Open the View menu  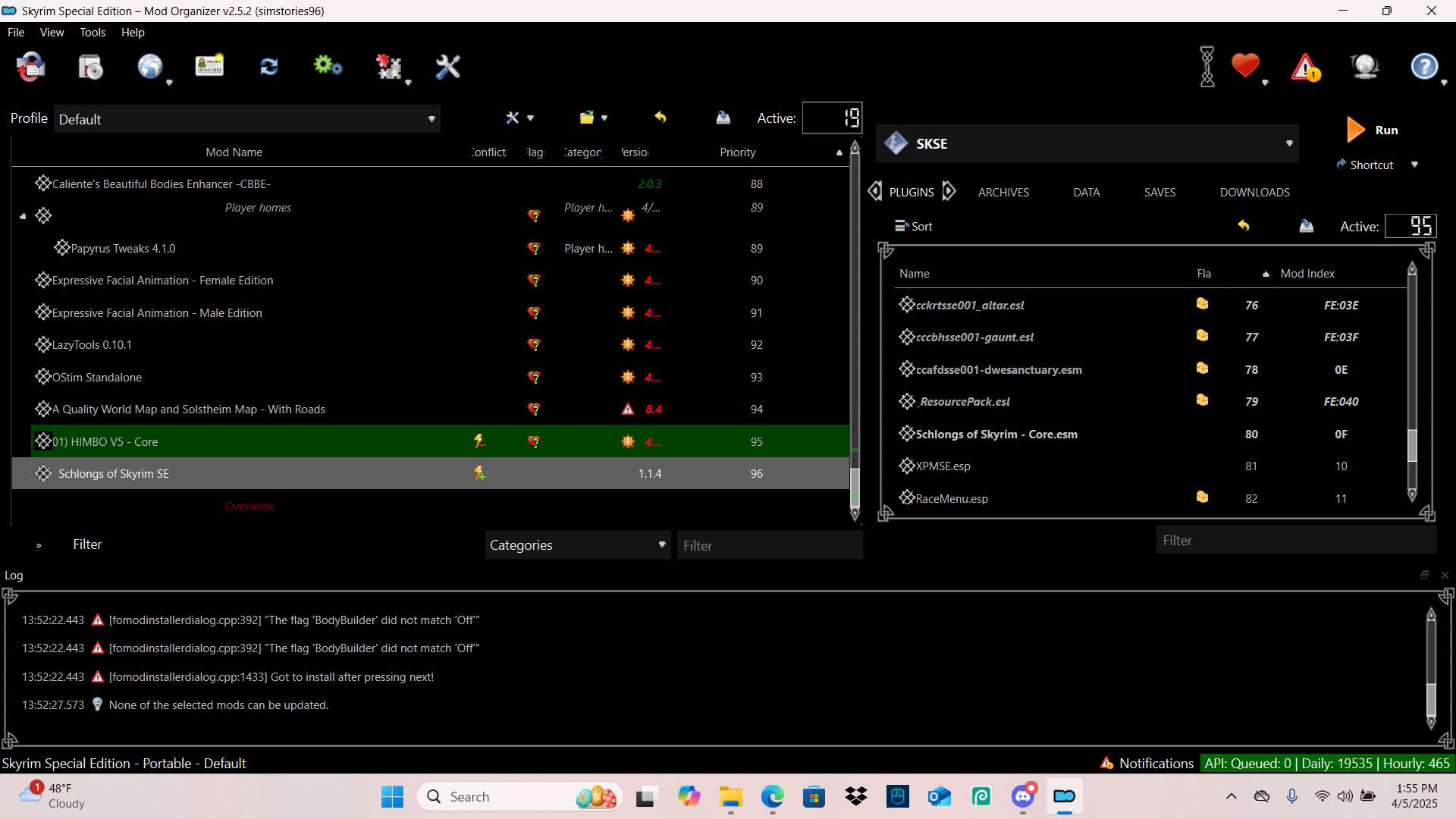coord(52,33)
